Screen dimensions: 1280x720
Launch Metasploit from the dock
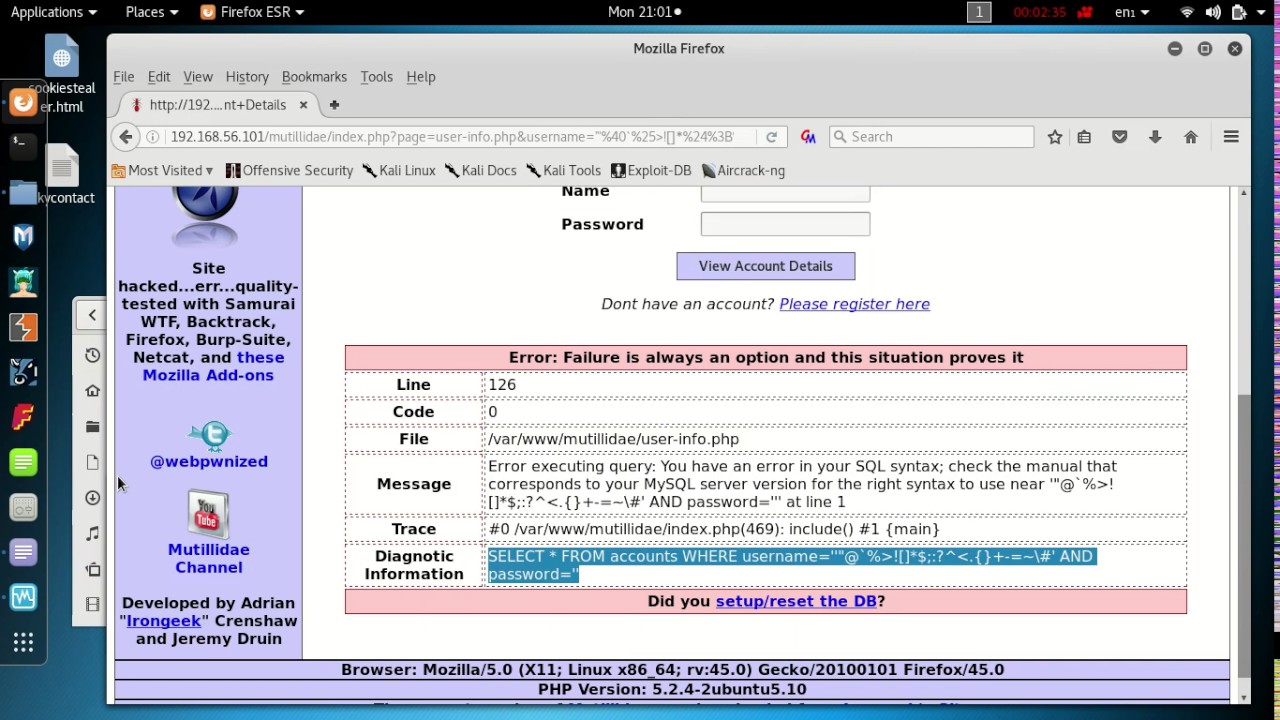(23, 237)
